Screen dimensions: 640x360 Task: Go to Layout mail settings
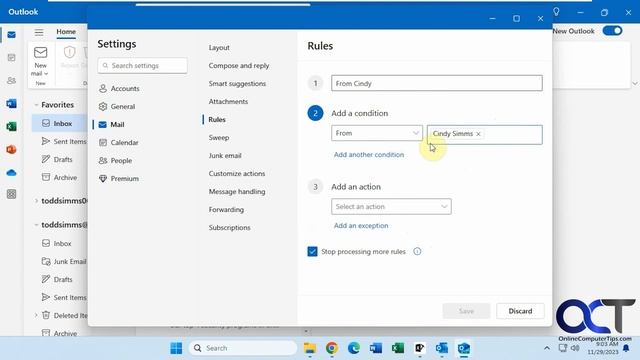pos(219,48)
